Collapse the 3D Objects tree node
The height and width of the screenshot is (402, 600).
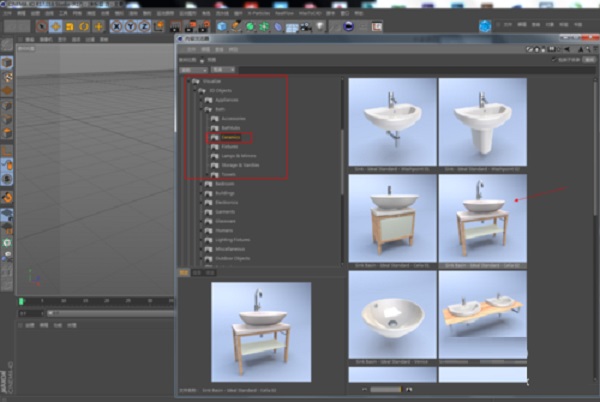point(195,92)
